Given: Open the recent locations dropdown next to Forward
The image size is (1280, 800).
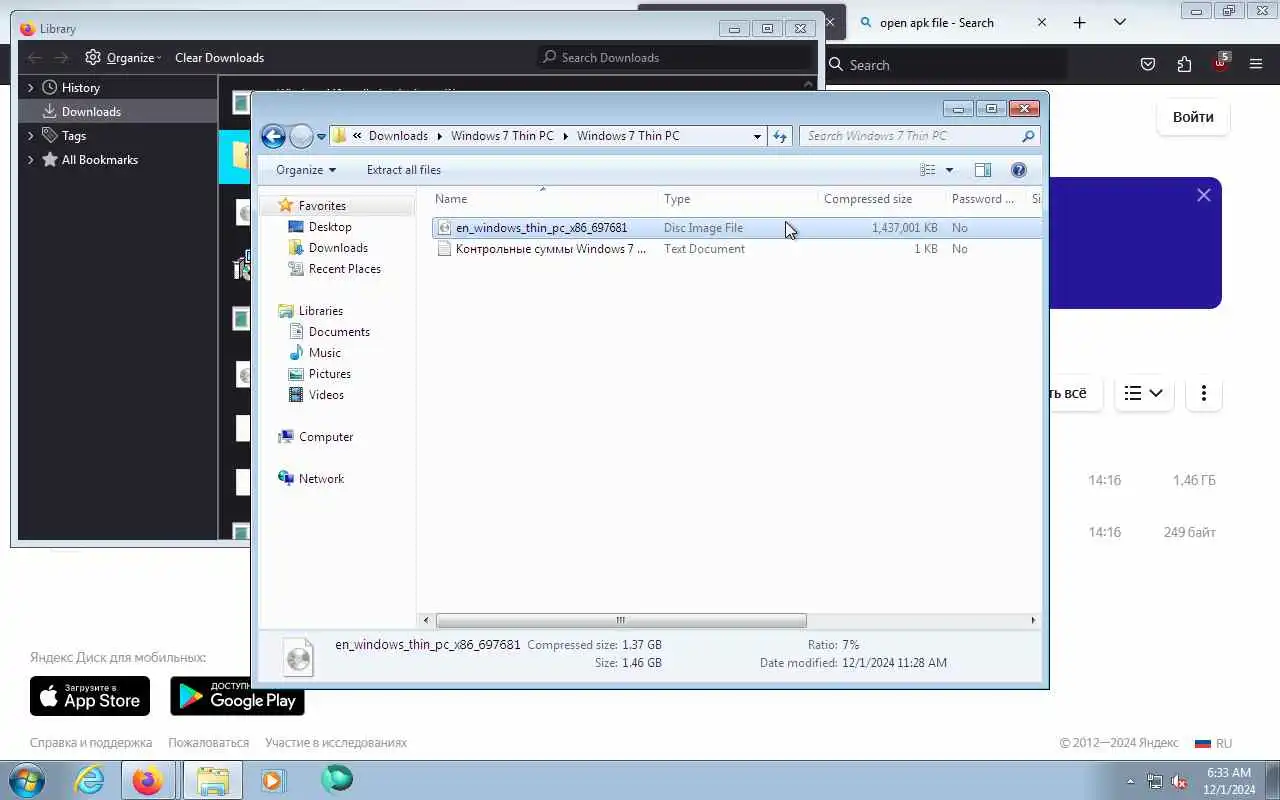Looking at the screenshot, I should pos(321,136).
